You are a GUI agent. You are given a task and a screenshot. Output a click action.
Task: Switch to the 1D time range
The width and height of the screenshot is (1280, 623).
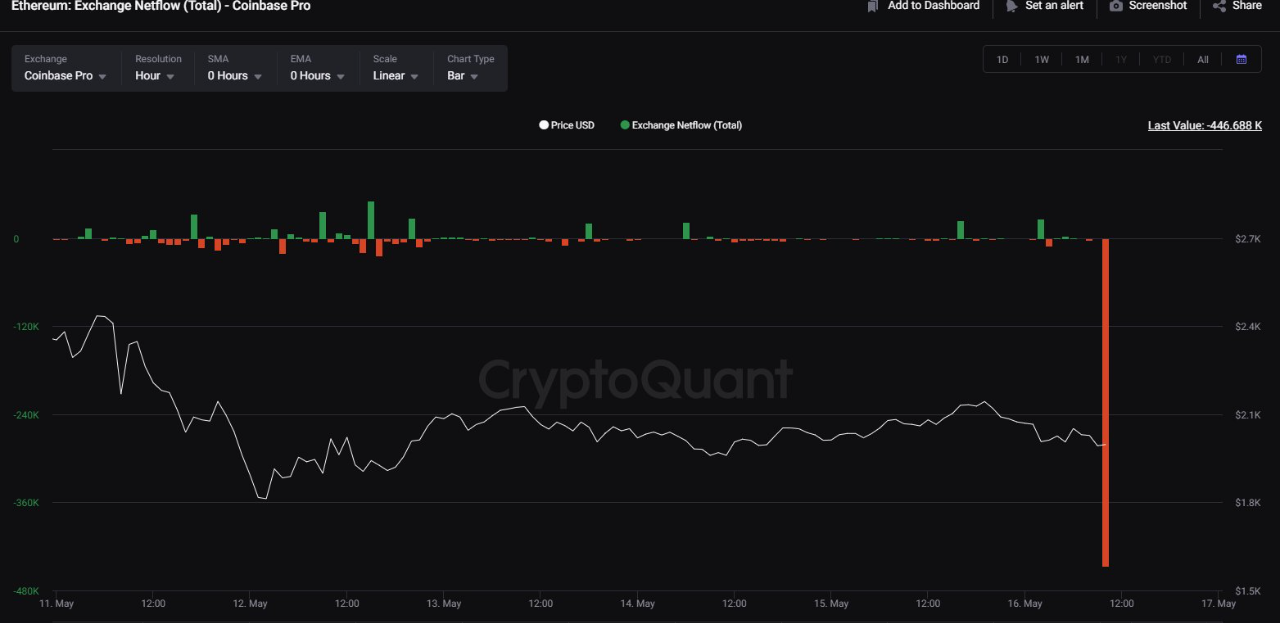[1002, 59]
